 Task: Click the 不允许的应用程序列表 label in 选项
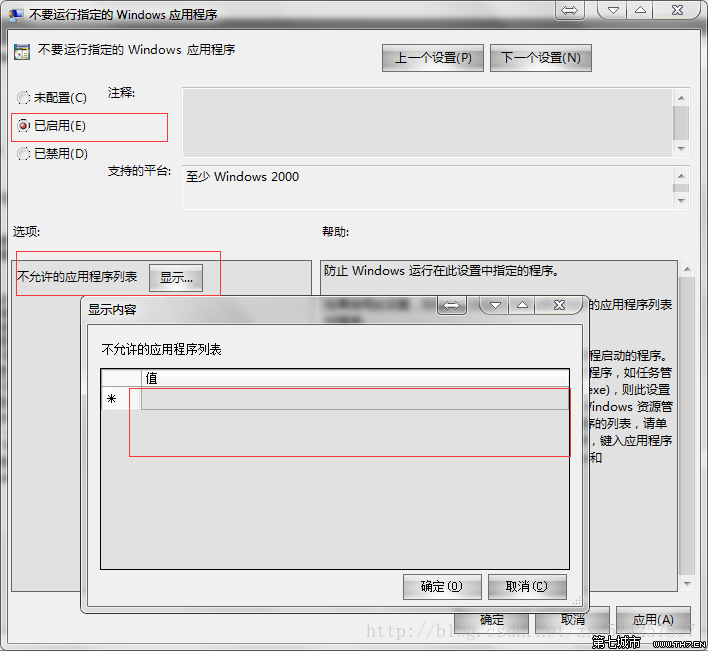click(x=77, y=276)
